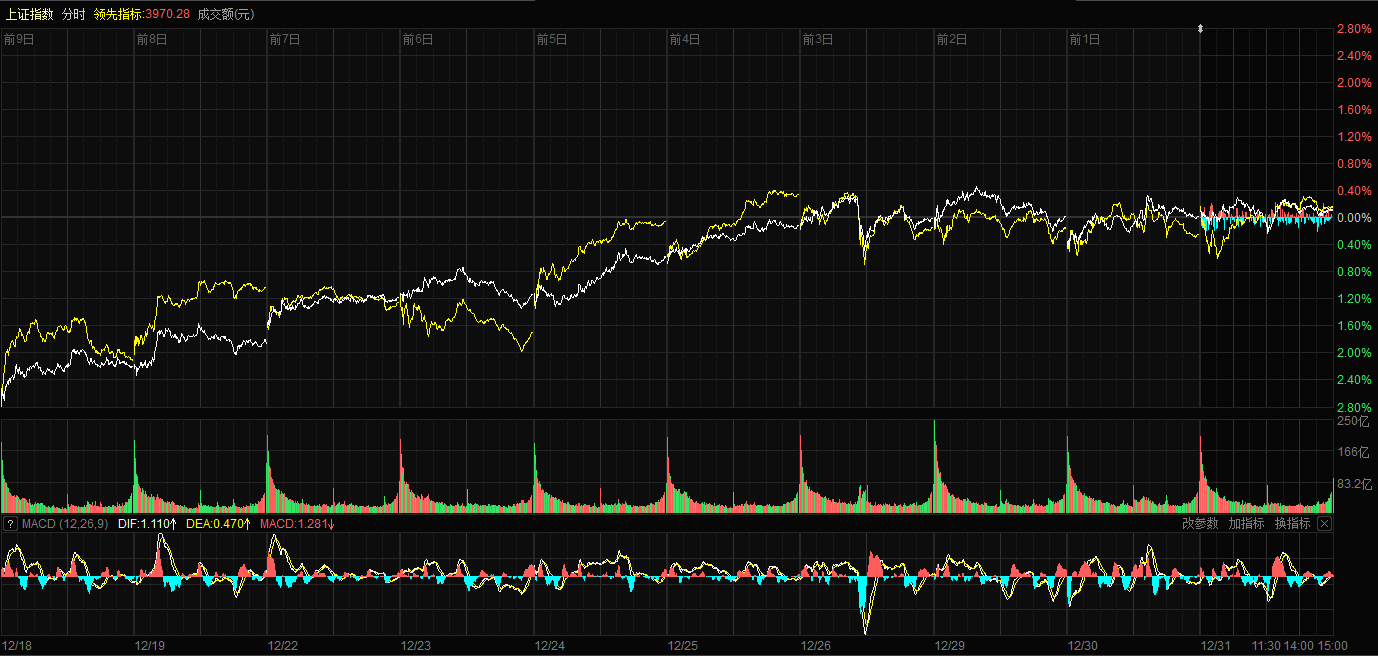Select the 前9日 day column header
The width and height of the screenshot is (1378, 656).
(19, 40)
